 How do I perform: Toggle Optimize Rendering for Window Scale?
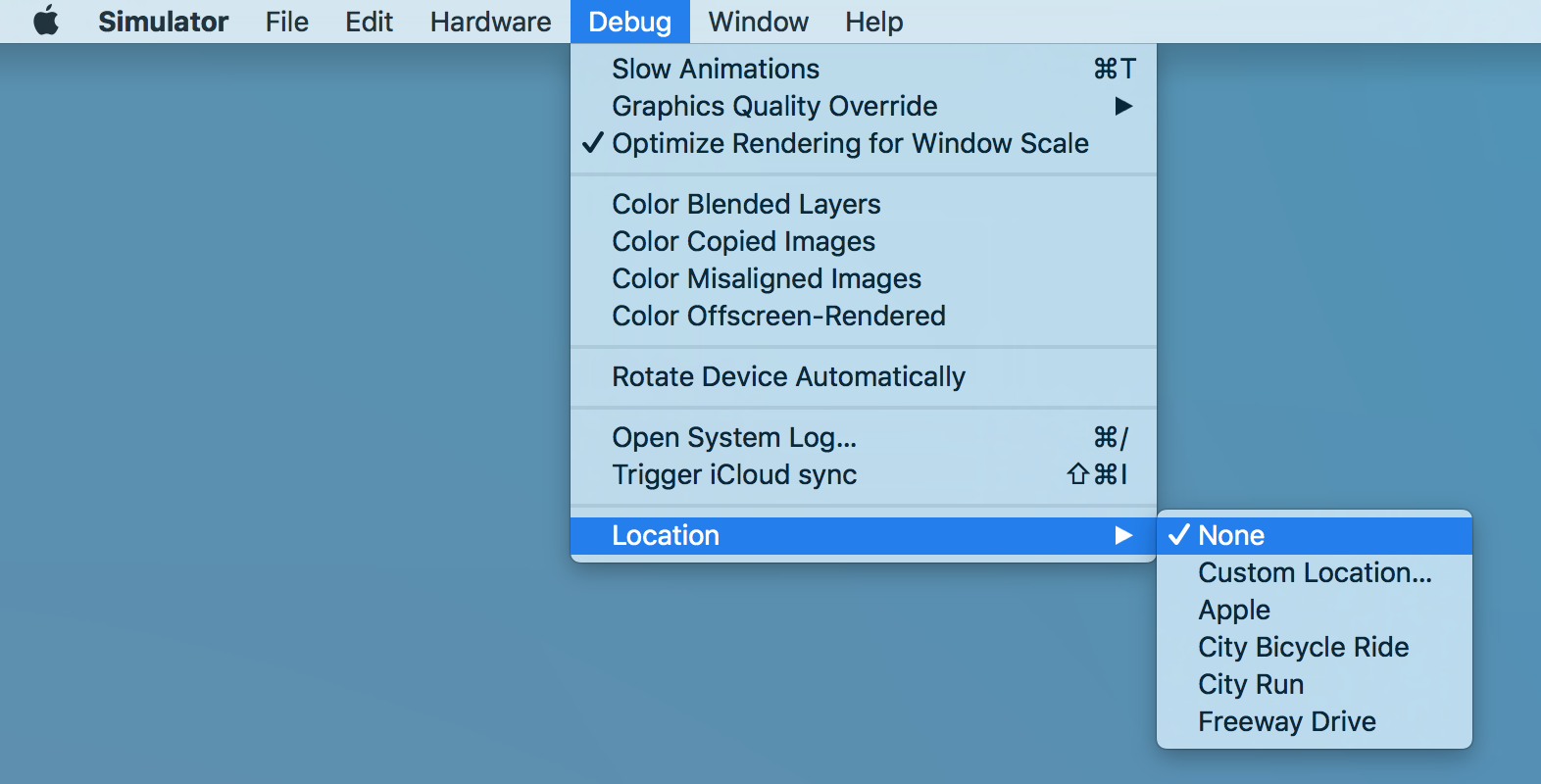[x=849, y=143]
